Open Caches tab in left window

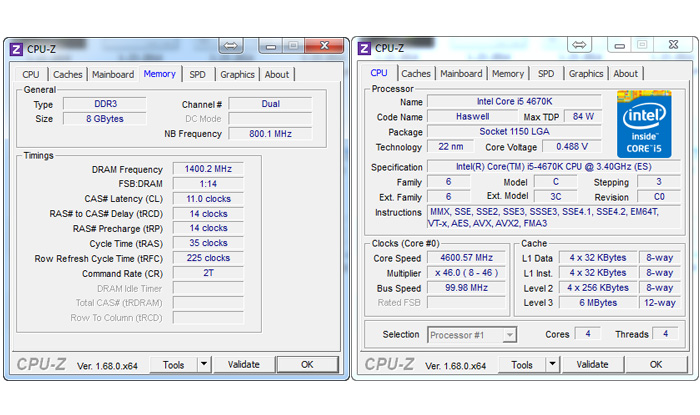[x=67, y=75]
